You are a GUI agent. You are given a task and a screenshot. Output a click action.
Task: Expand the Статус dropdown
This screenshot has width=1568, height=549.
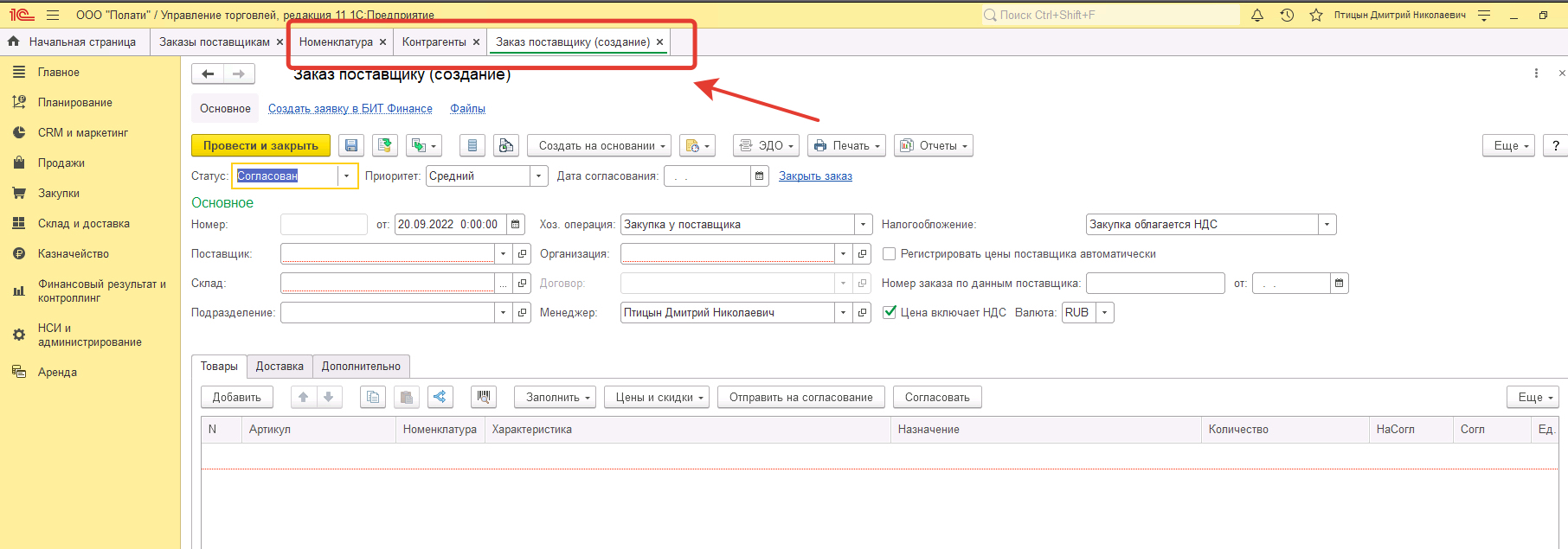tap(347, 176)
